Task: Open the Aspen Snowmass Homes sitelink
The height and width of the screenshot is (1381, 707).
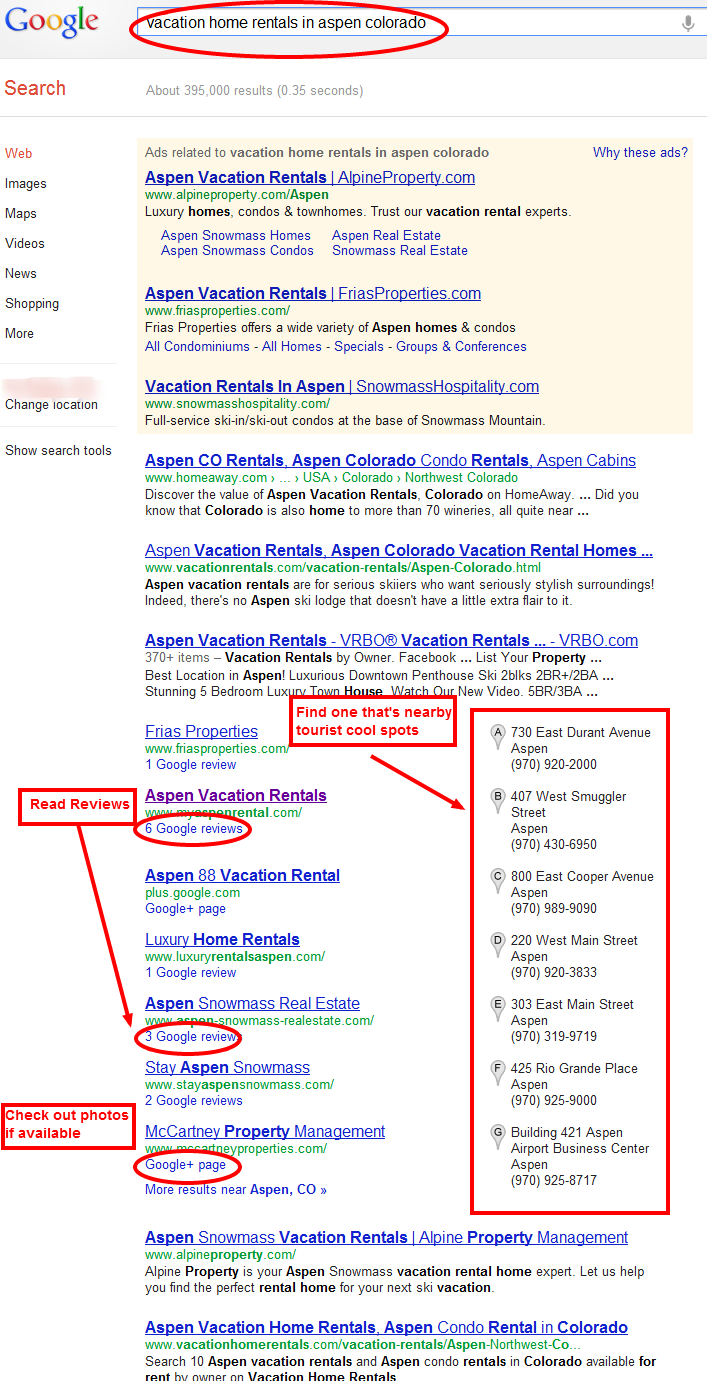Action: pyautogui.click(x=236, y=236)
